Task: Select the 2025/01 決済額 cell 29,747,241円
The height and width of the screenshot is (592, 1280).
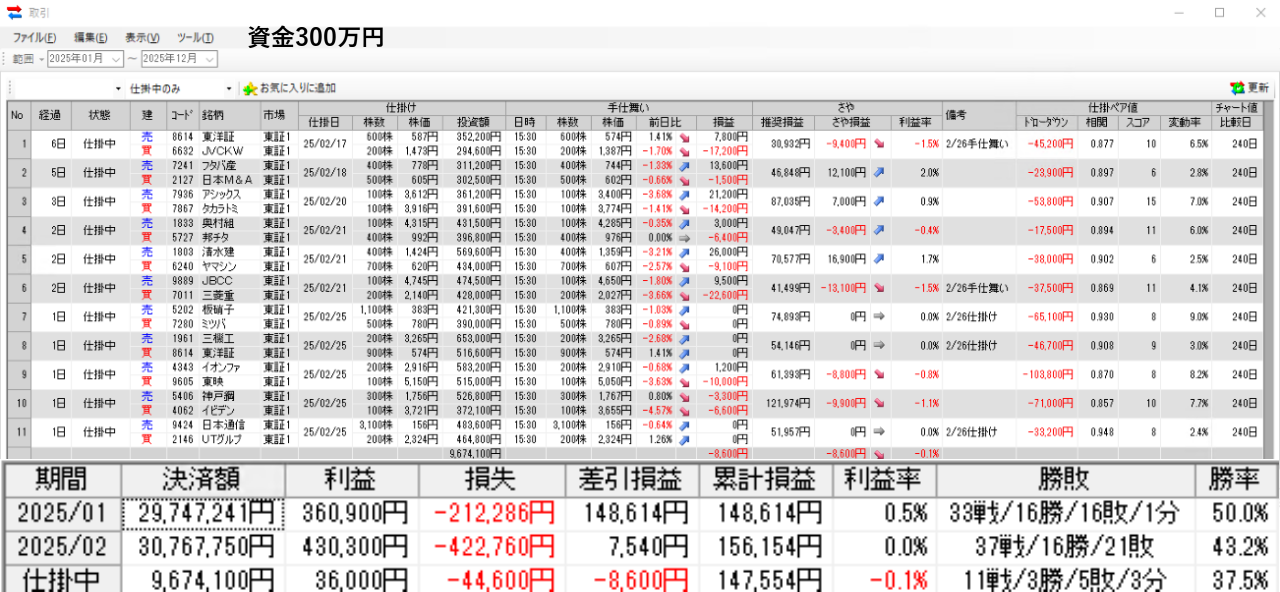Action: coord(203,514)
